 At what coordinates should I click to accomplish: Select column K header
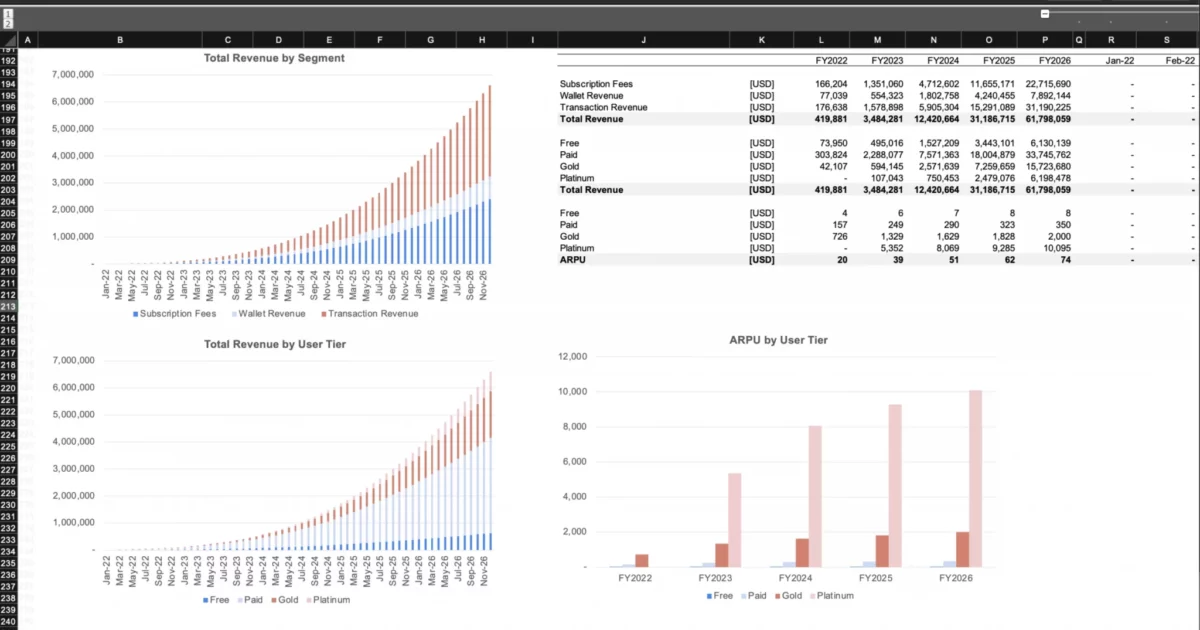click(761, 39)
